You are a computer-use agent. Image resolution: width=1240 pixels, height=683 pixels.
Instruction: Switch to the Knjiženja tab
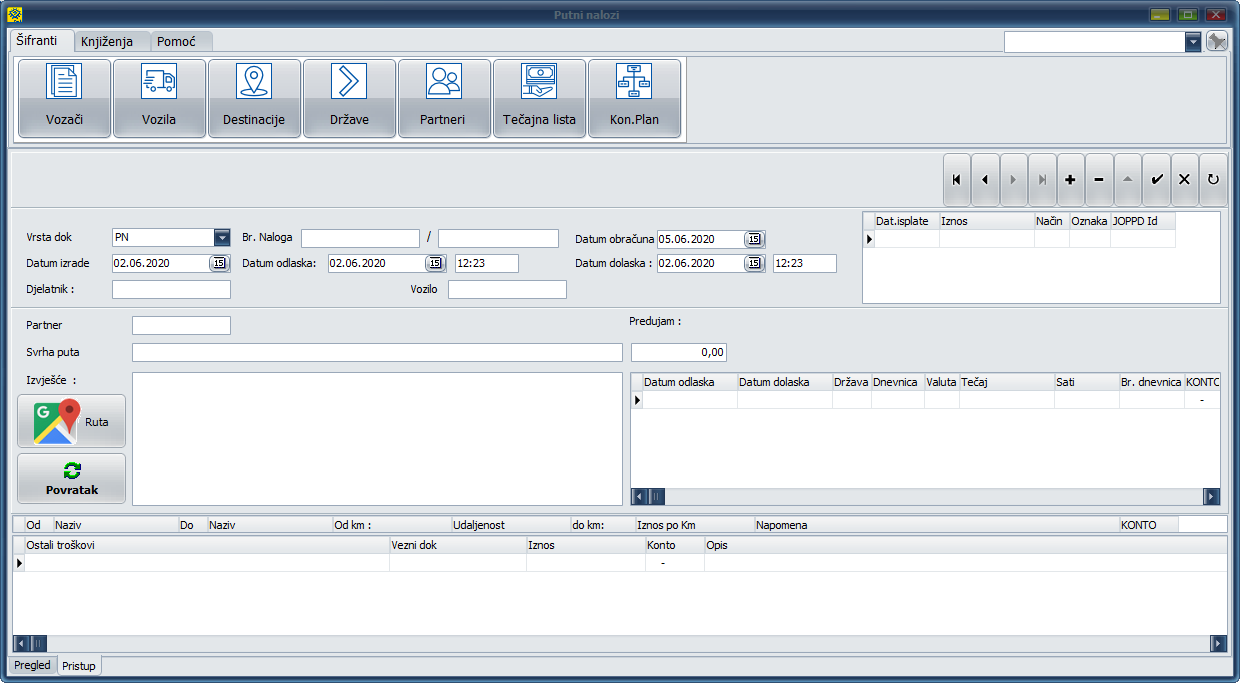tap(107, 42)
